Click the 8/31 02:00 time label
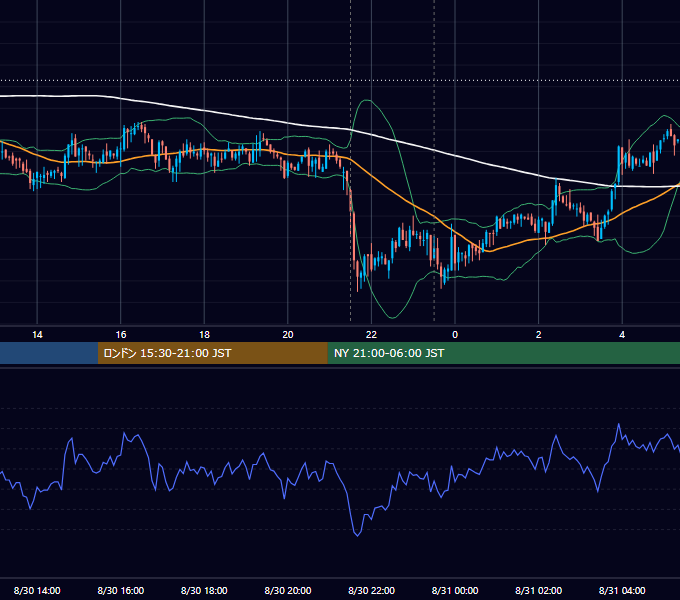680x600 pixels. 539,590
